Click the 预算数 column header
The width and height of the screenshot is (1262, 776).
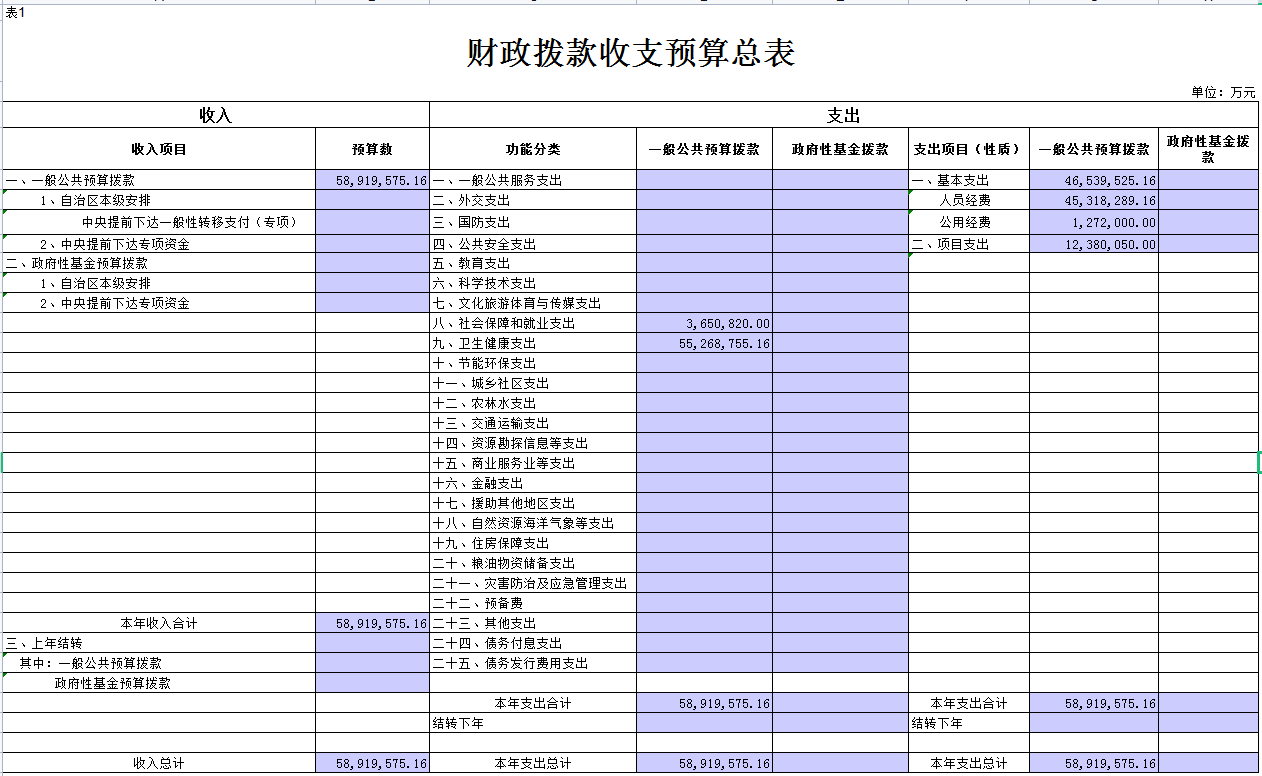coord(372,149)
